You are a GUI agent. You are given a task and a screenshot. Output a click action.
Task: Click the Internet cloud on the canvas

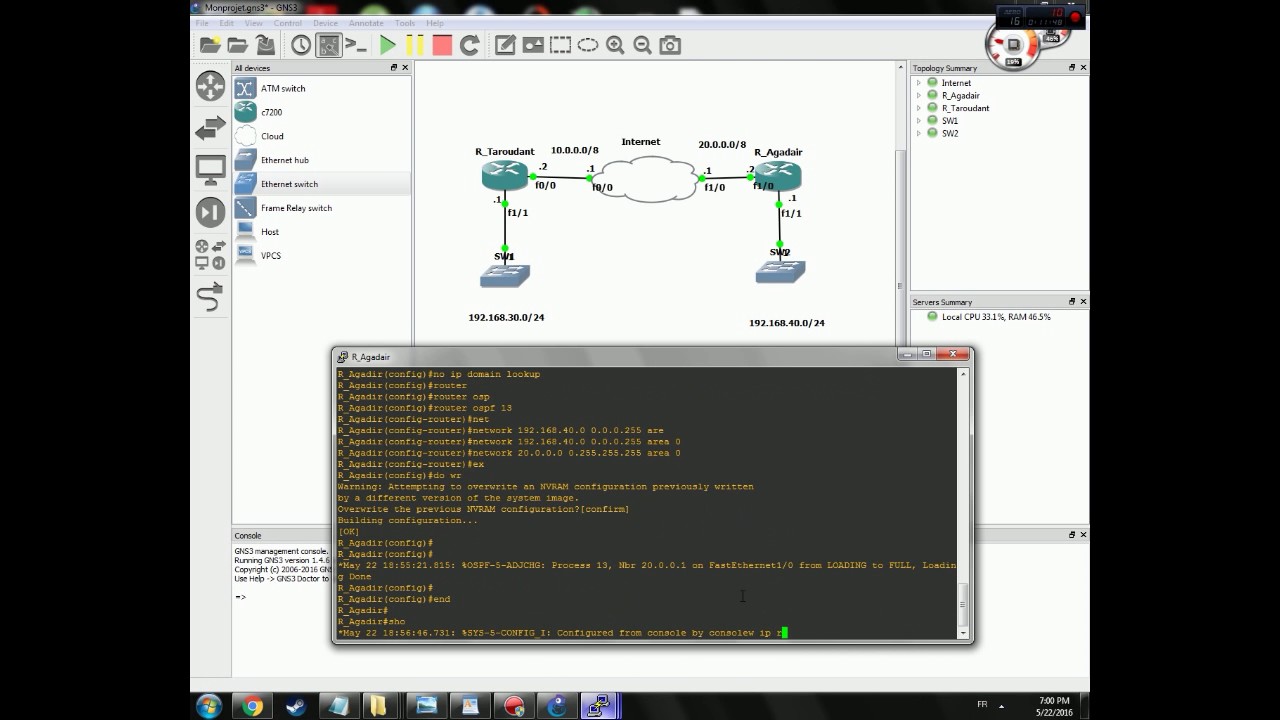[x=648, y=178]
